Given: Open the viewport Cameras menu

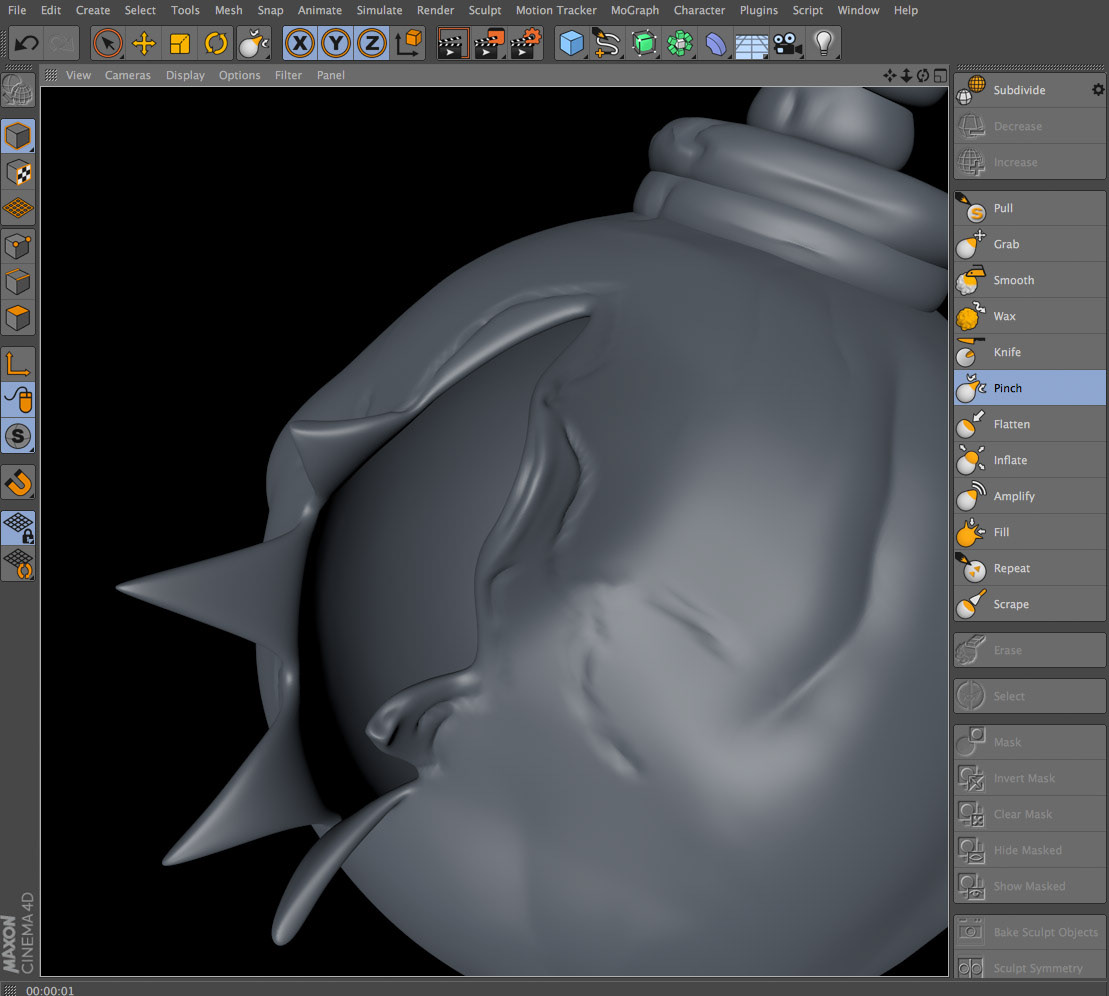Looking at the screenshot, I should tap(127, 75).
